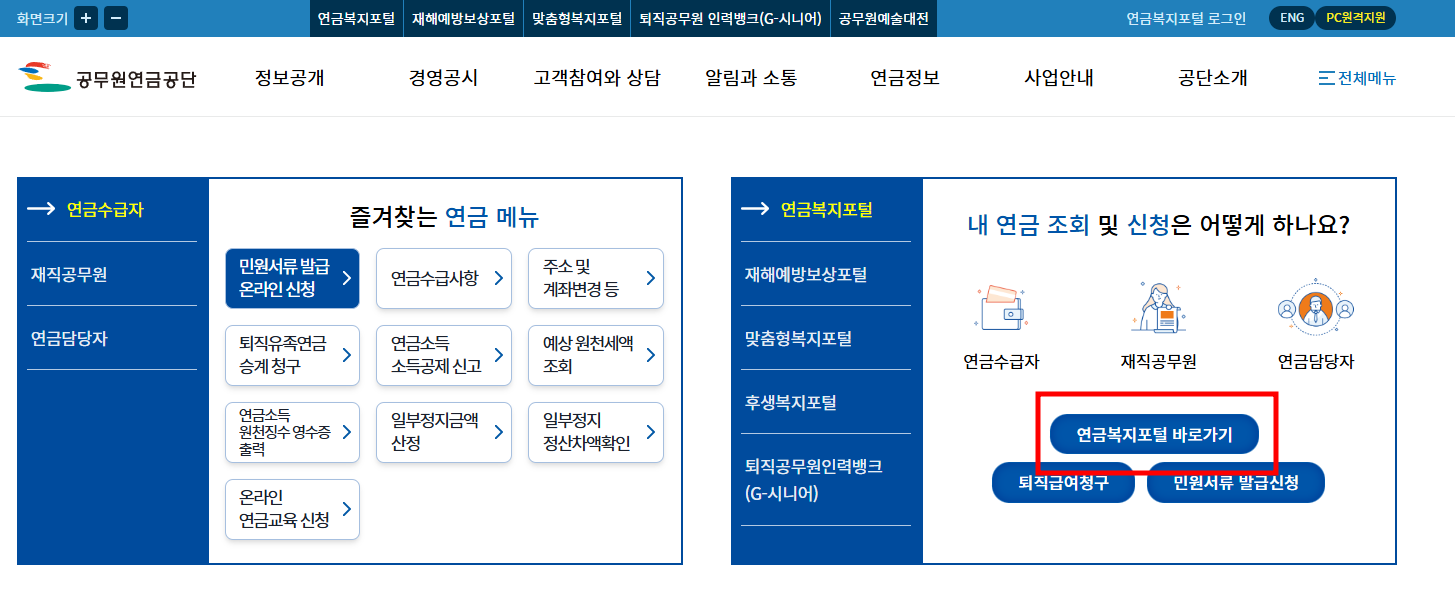The height and width of the screenshot is (603, 1455).
Task: Open 민원서류 발급 온라인 신청 tile
Action: 292,278
